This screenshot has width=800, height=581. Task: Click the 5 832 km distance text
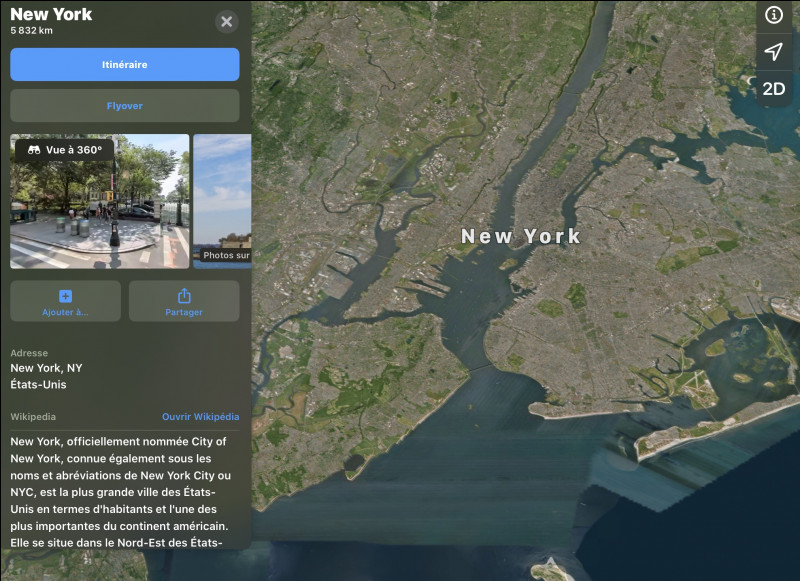click(x=31, y=30)
